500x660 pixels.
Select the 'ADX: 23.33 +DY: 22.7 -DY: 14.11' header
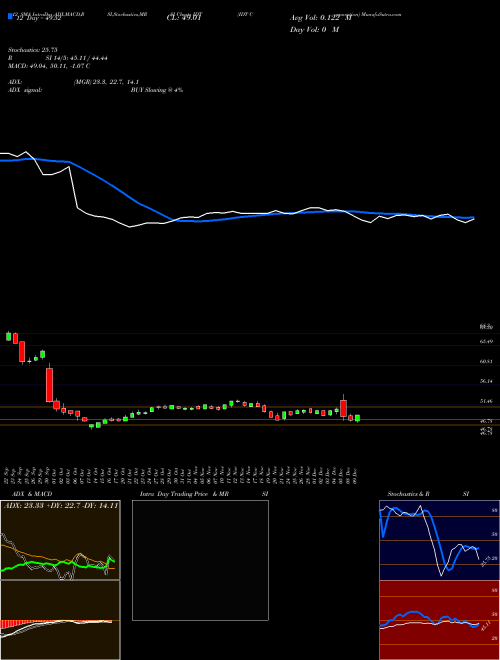pyautogui.click(x=61, y=506)
